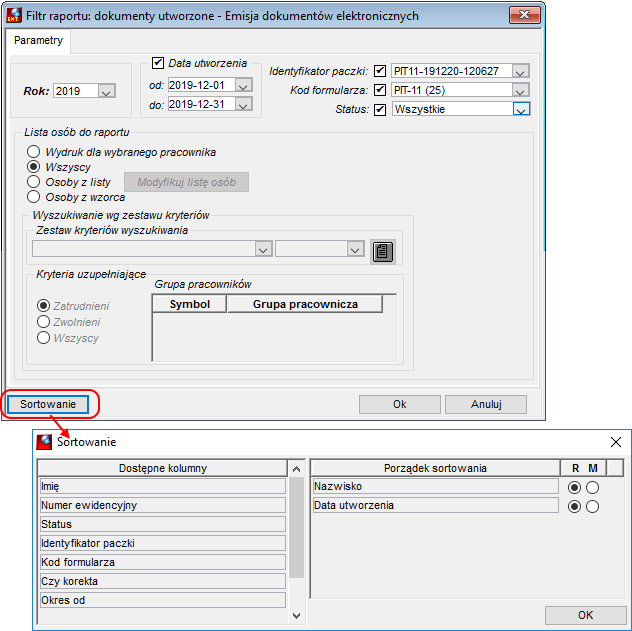Open the criteria set list icon button
This screenshot has height=631, width=632.
(383, 252)
